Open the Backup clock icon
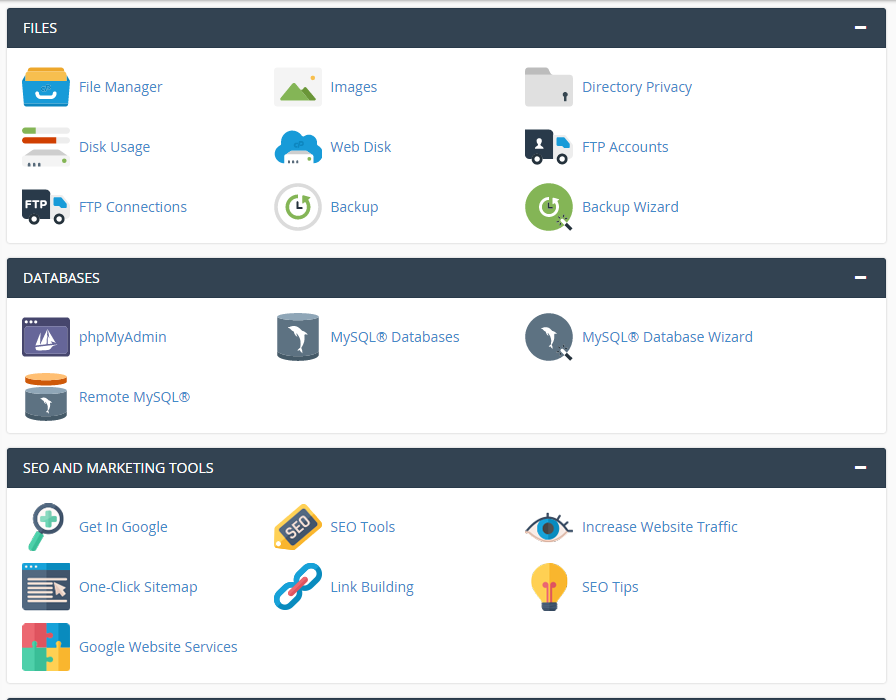 coord(297,207)
